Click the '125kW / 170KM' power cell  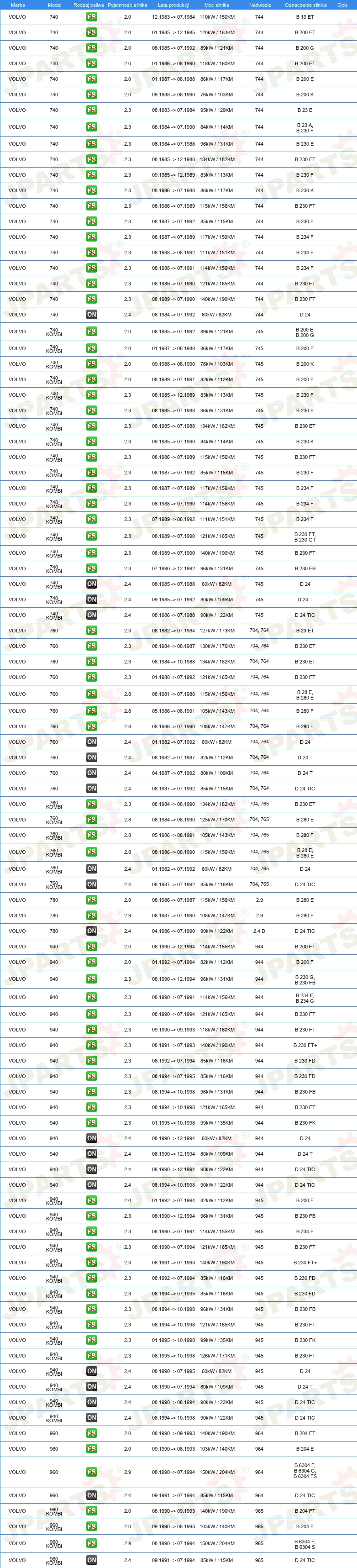(216, 819)
